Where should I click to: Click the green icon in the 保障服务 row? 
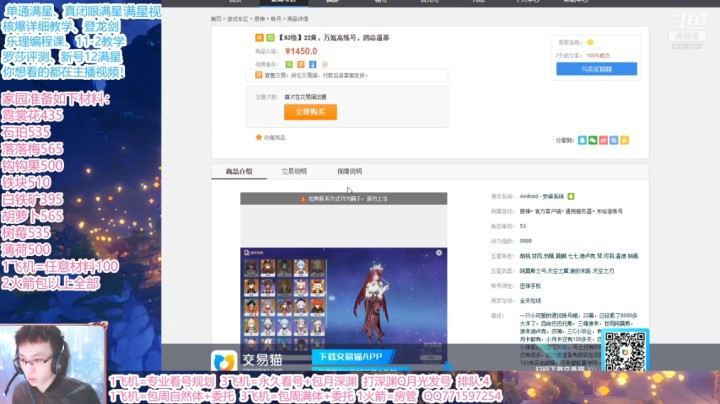coord(289,64)
